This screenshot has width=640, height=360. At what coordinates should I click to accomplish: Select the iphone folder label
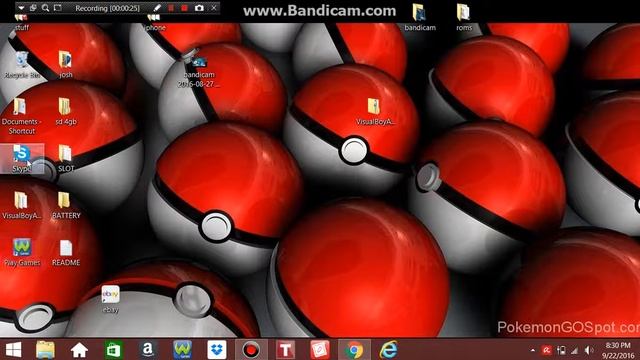(155, 27)
